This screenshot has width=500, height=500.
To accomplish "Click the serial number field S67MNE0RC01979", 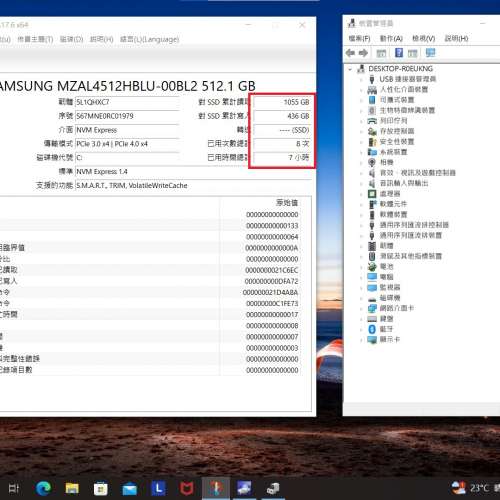I will click(x=127, y=116).
